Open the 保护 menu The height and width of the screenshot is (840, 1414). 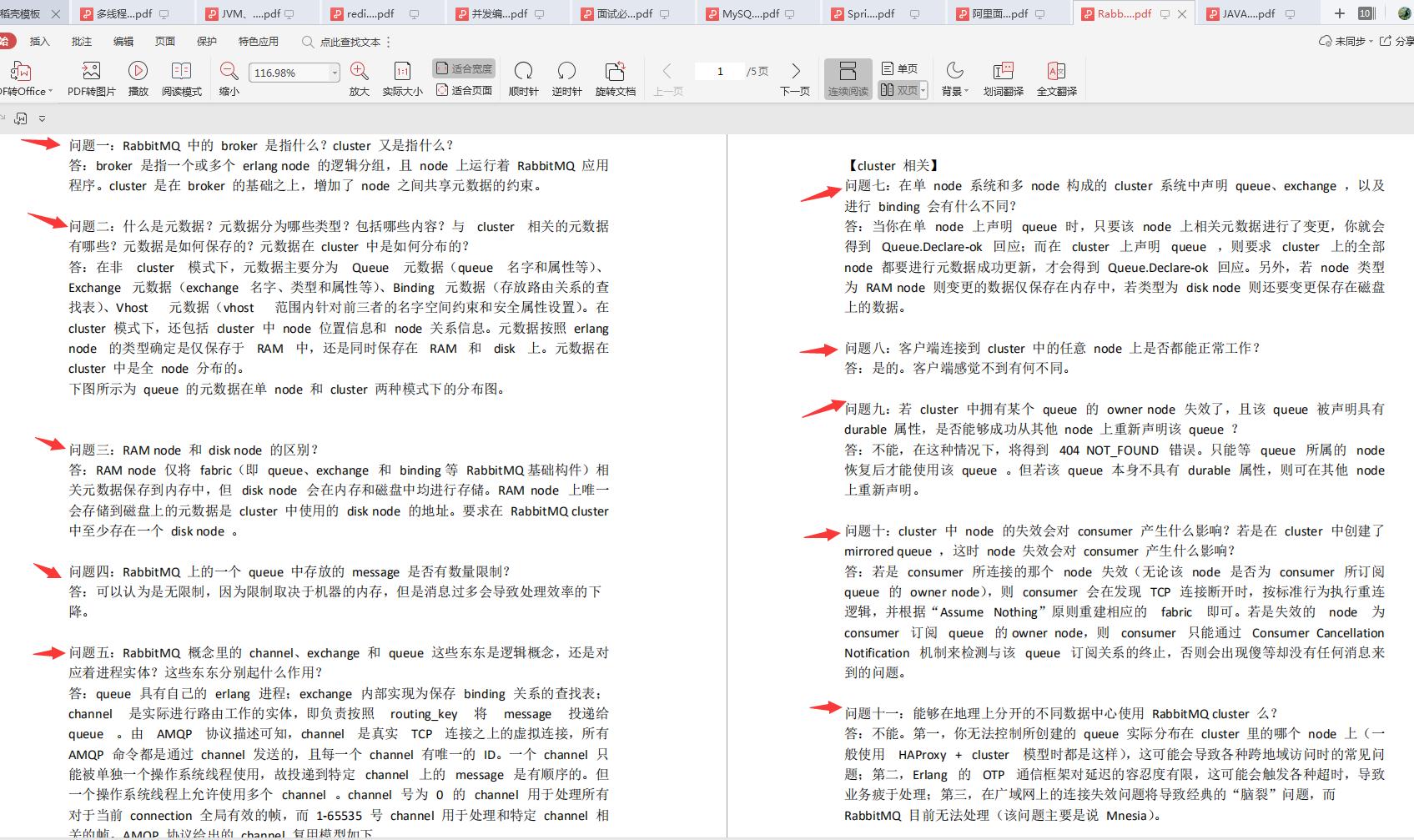(x=207, y=42)
